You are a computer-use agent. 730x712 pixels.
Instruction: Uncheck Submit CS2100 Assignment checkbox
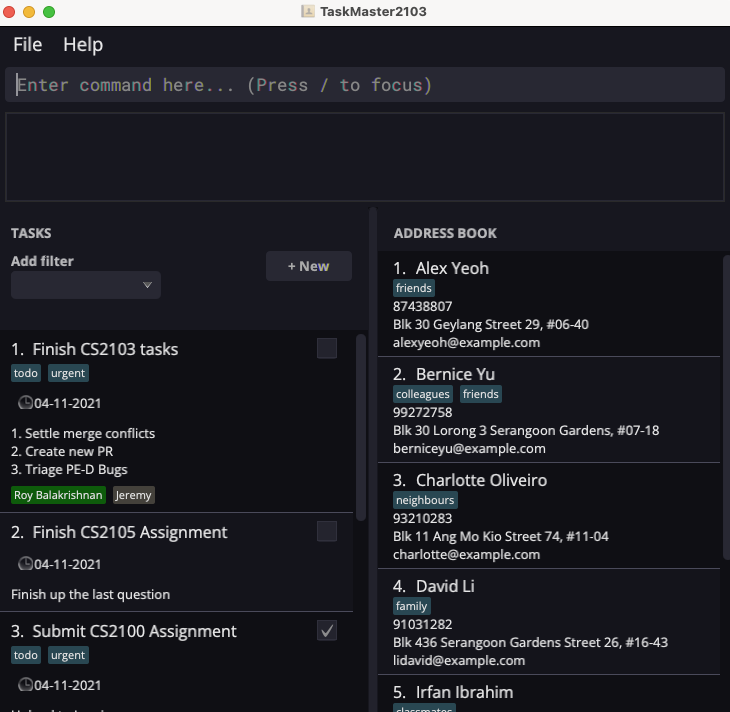[327, 631]
